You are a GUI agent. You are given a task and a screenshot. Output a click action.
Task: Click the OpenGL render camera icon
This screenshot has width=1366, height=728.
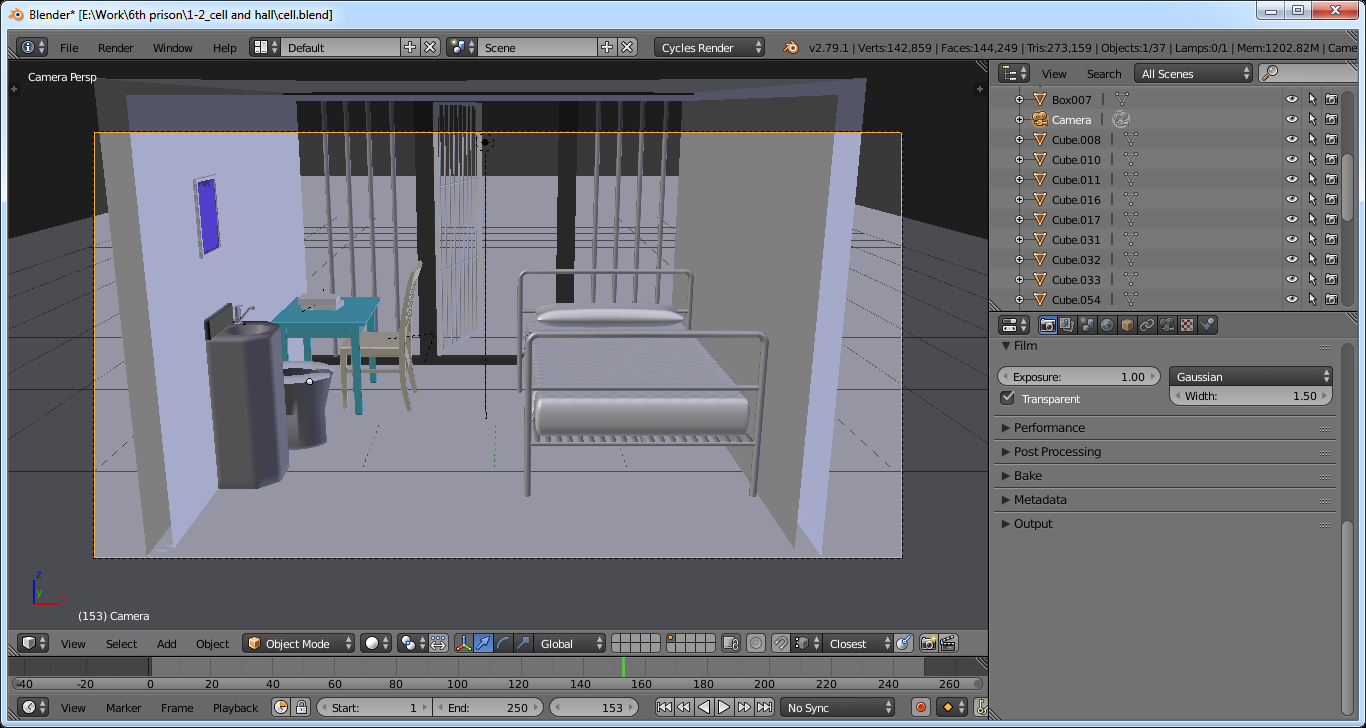929,643
